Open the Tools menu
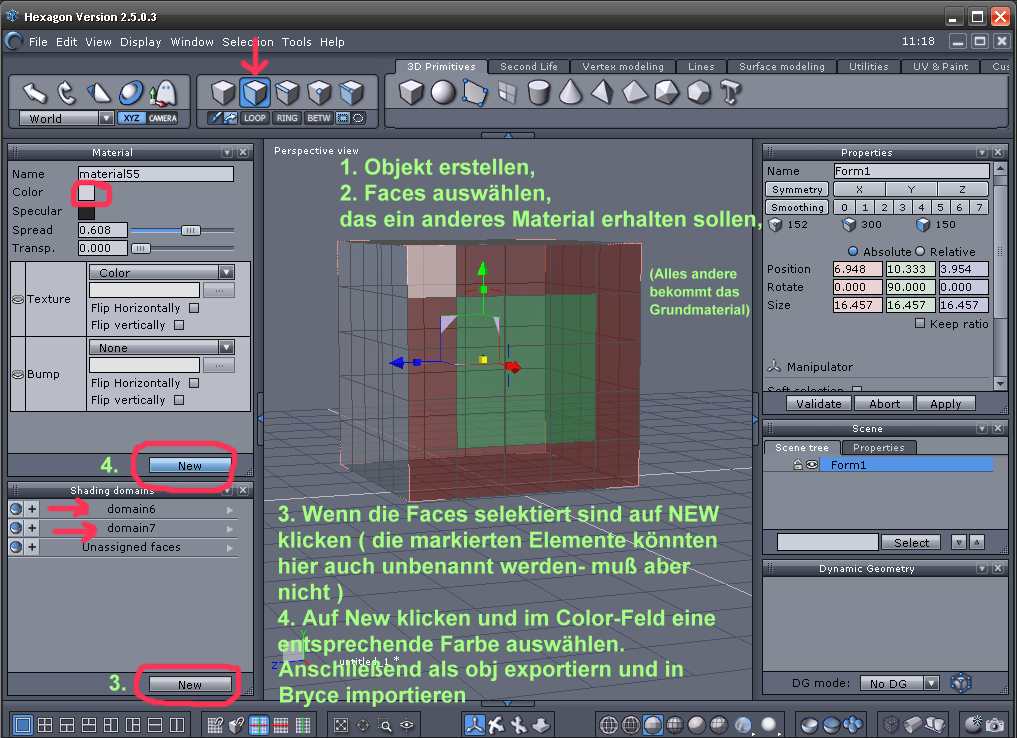Viewport: 1017px width, 738px height. (x=296, y=42)
